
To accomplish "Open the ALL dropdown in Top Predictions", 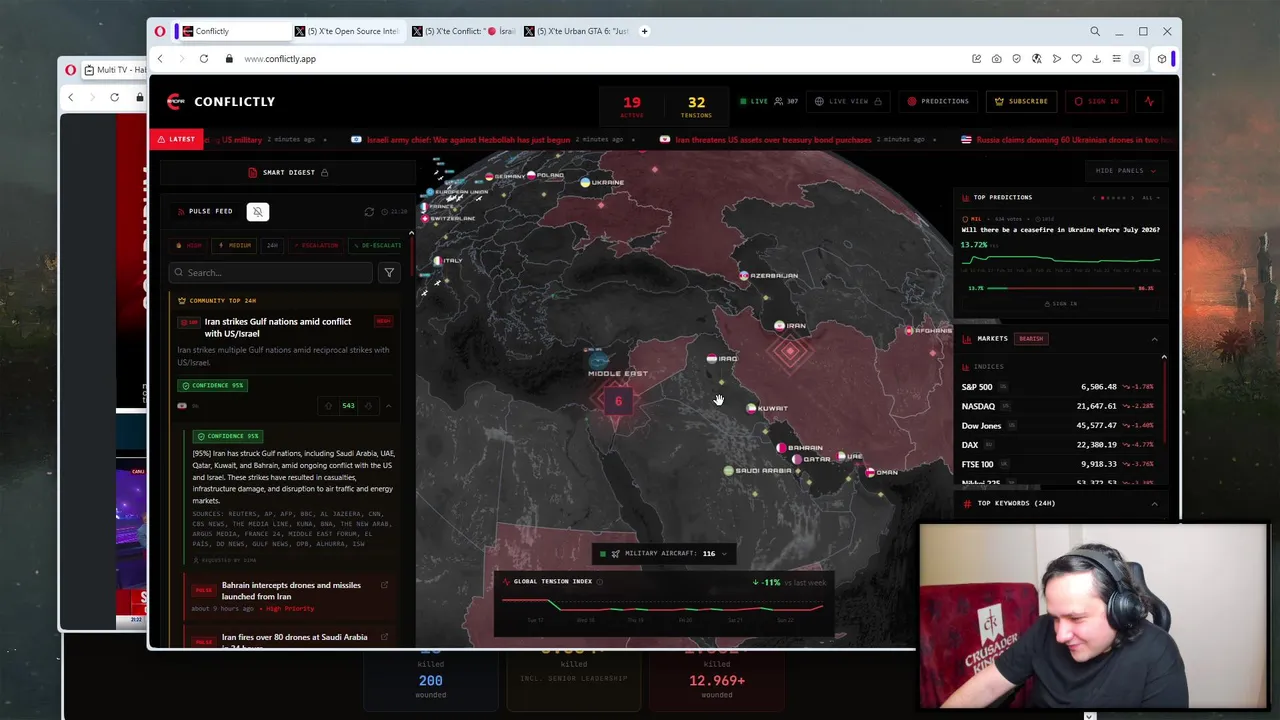I will point(1148,198).
